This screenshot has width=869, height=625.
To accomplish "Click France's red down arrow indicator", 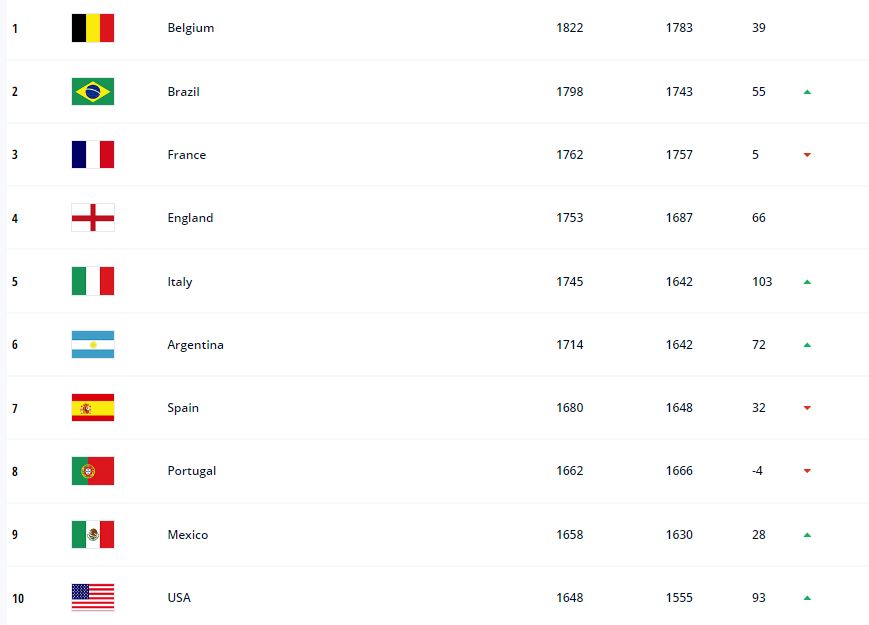I will click(807, 155).
